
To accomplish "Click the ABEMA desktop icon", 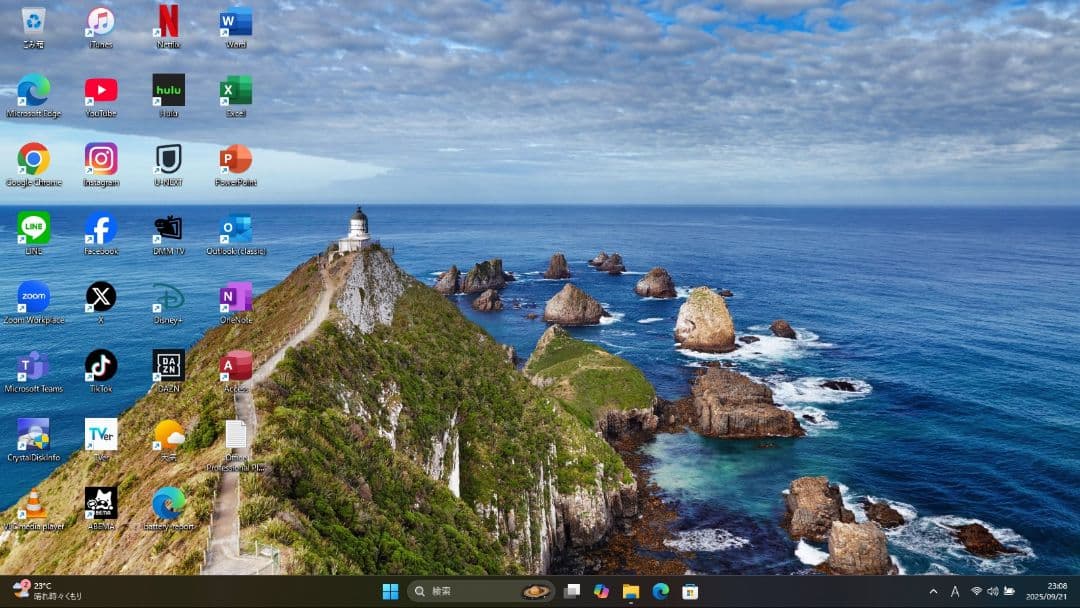I will click(100, 505).
